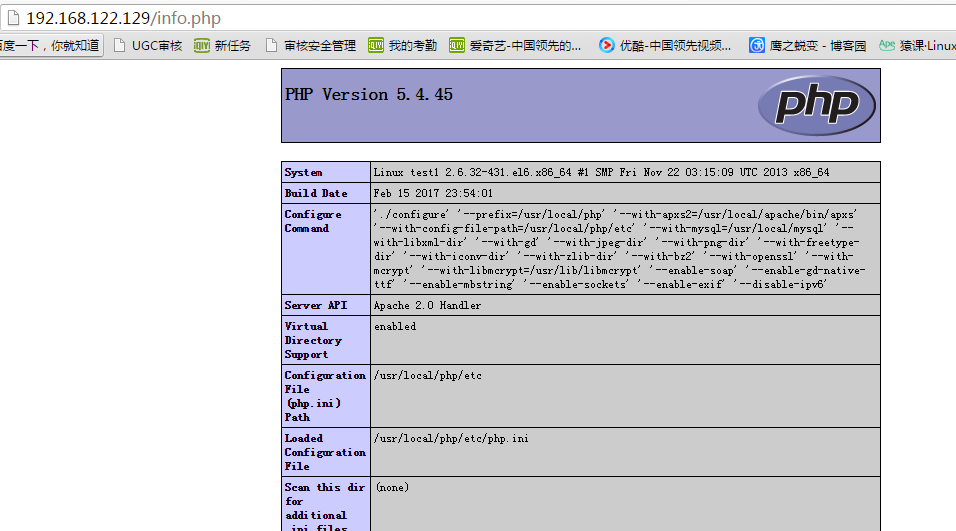Open the 优酷-中国领先视频 bookmark
The height and width of the screenshot is (531, 956).
coord(665,46)
